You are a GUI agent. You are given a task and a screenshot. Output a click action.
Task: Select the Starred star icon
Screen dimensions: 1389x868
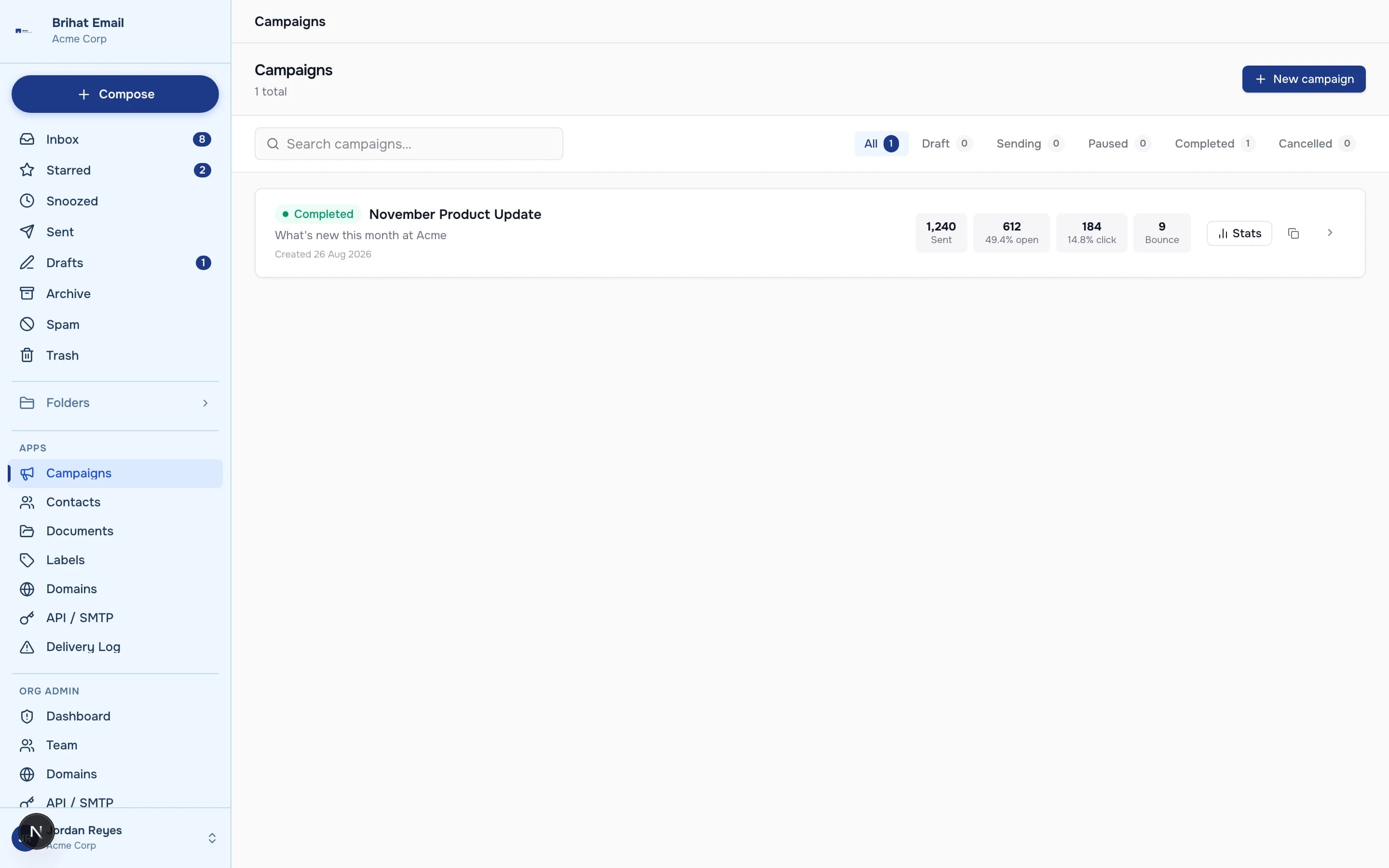[27, 171]
